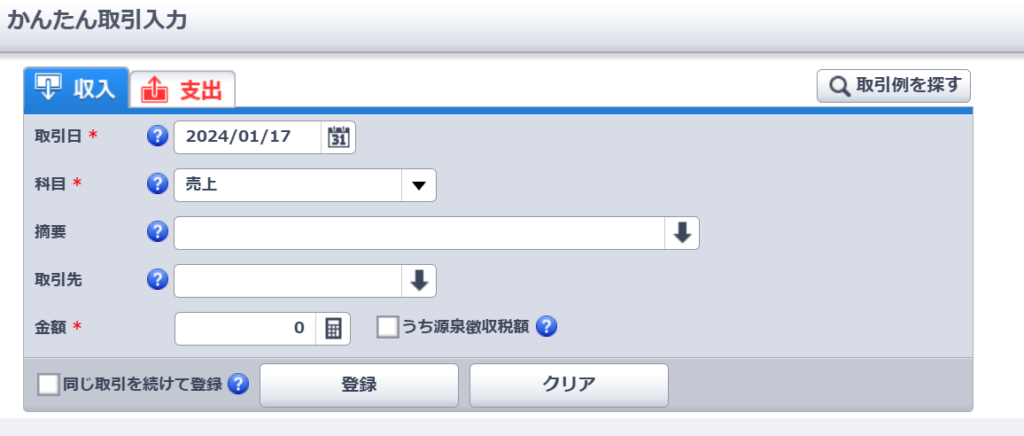Click the 金額 amount input field
The image size is (1024, 436).
pos(245,328)
